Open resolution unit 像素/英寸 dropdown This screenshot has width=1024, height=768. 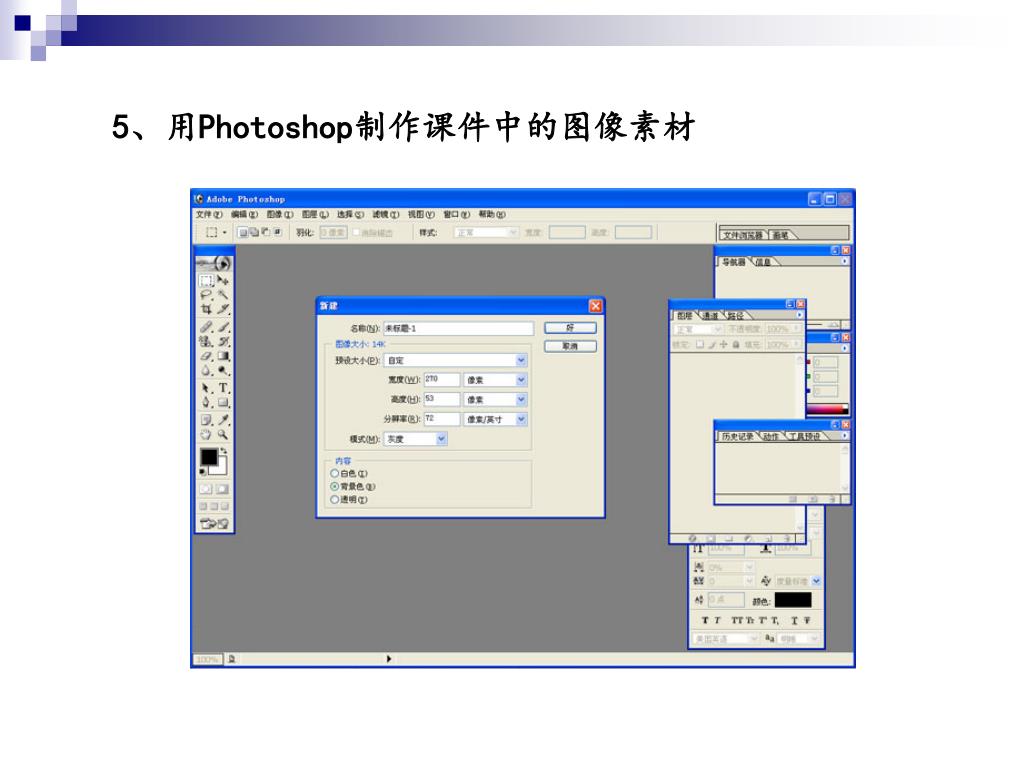[x=520, y=419]
